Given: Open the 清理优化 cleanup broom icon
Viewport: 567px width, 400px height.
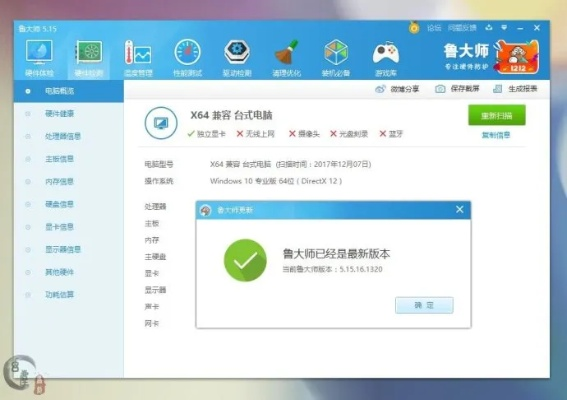Looking at the screenshot, I should coord(286,58).
